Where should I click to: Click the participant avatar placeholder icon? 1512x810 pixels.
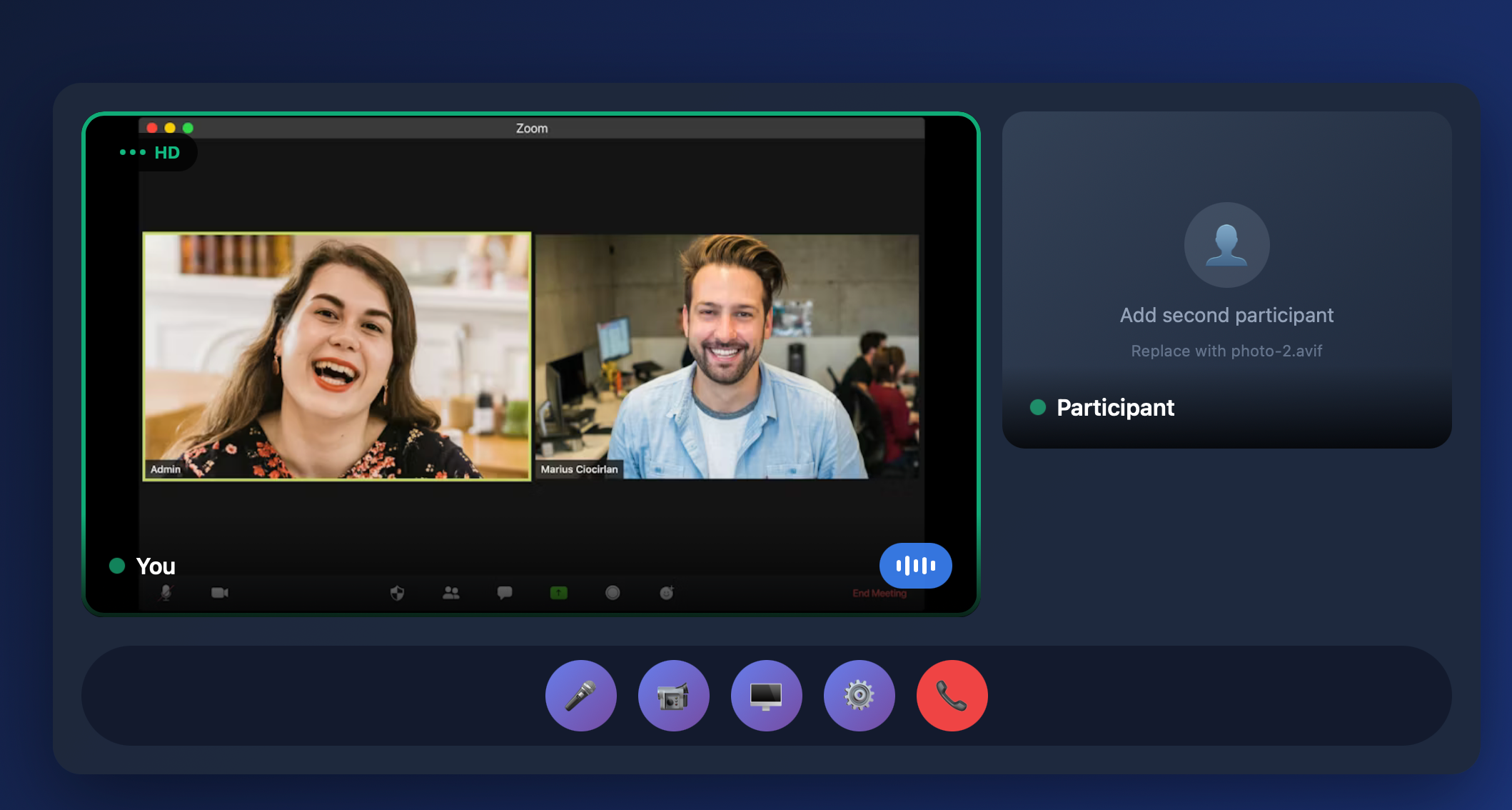[x=1226, y=244]
